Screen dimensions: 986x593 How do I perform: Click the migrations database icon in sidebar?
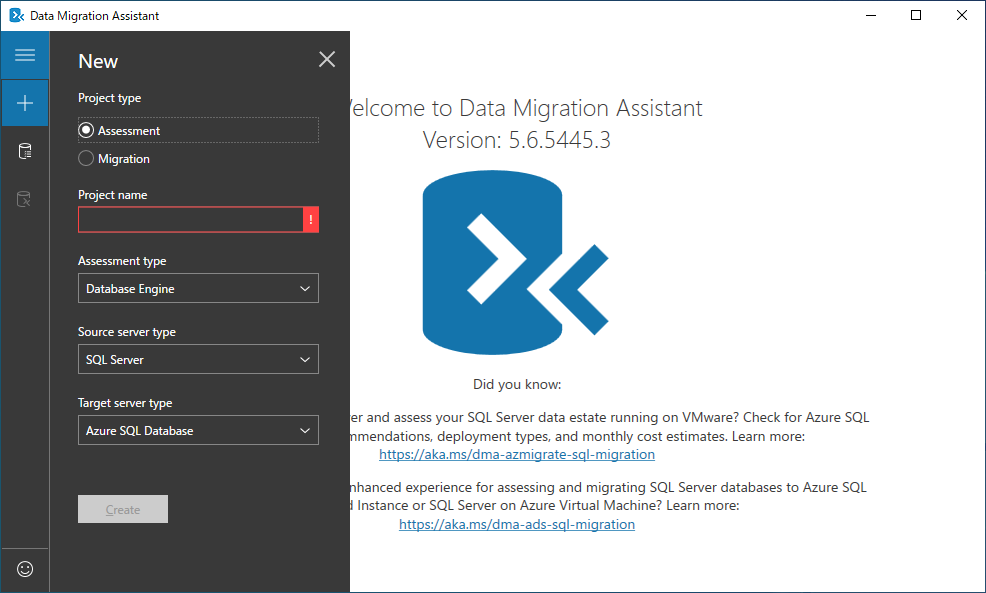click(24, 199)
